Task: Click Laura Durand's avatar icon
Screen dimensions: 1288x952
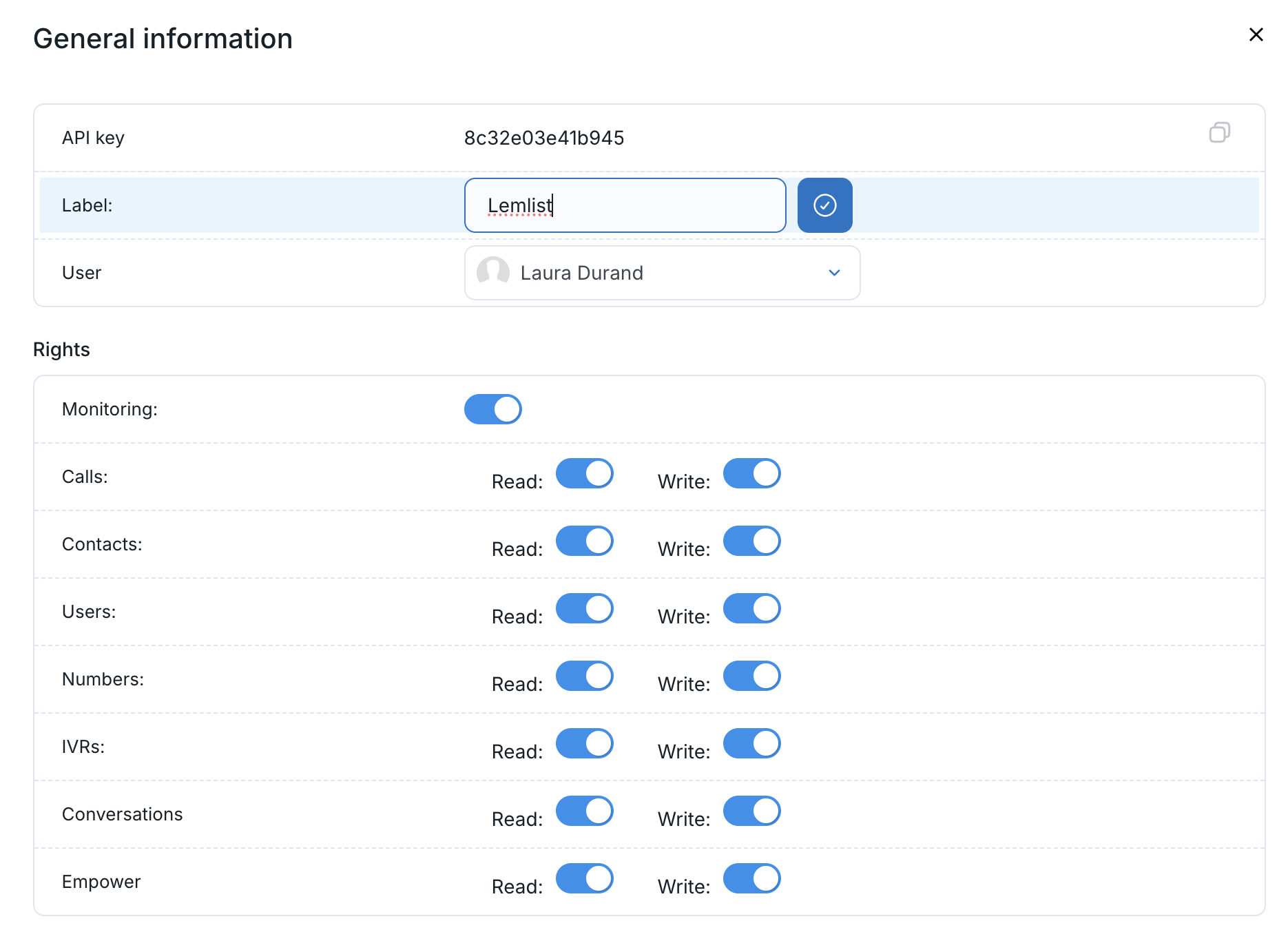Action: (x=493, y=273)
